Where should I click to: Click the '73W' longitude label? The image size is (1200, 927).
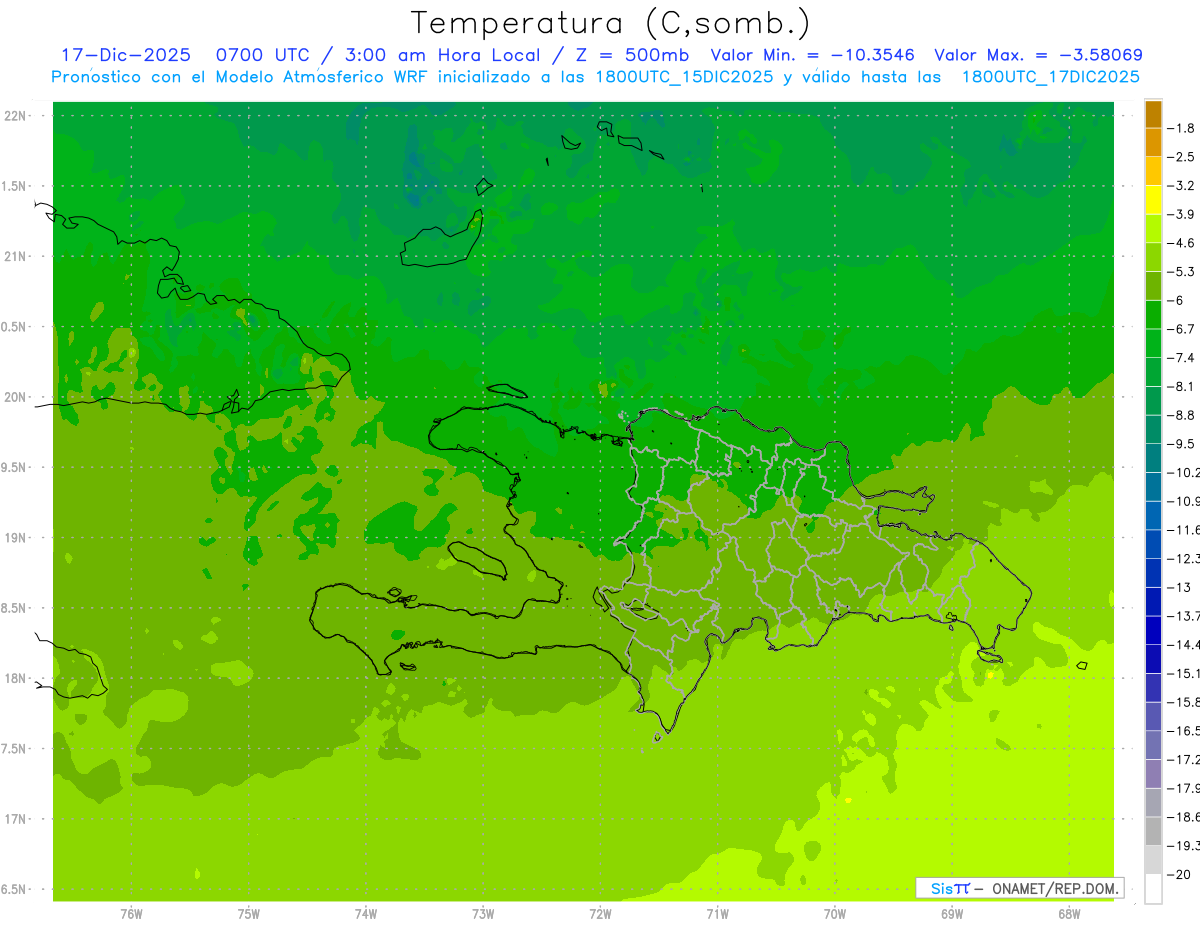[x=483, y=913]
